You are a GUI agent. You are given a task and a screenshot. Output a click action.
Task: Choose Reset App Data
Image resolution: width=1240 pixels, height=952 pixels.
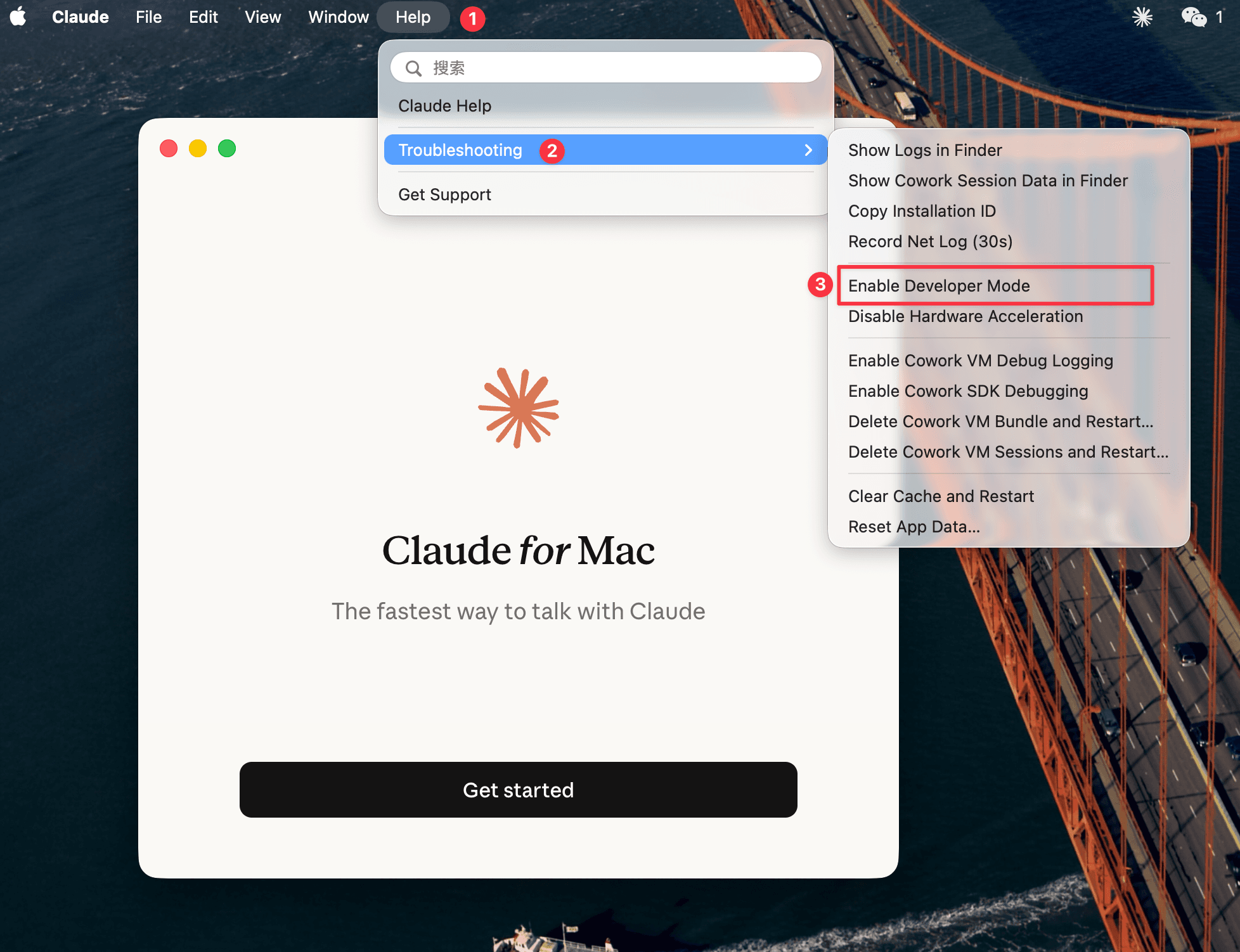tap(914, 527)
